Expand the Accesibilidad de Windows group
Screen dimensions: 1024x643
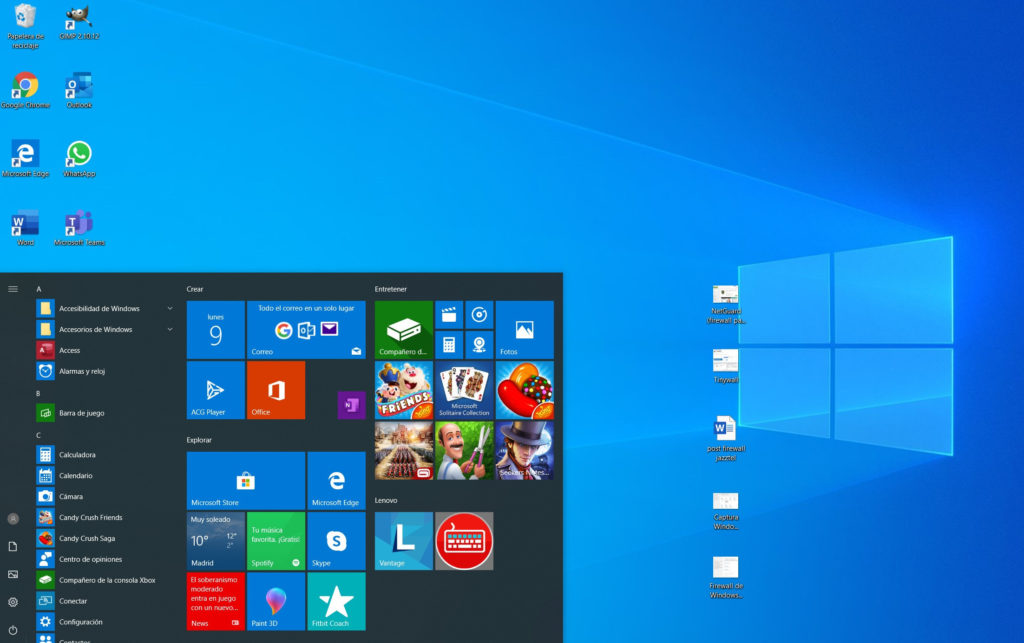click(100, 308)
